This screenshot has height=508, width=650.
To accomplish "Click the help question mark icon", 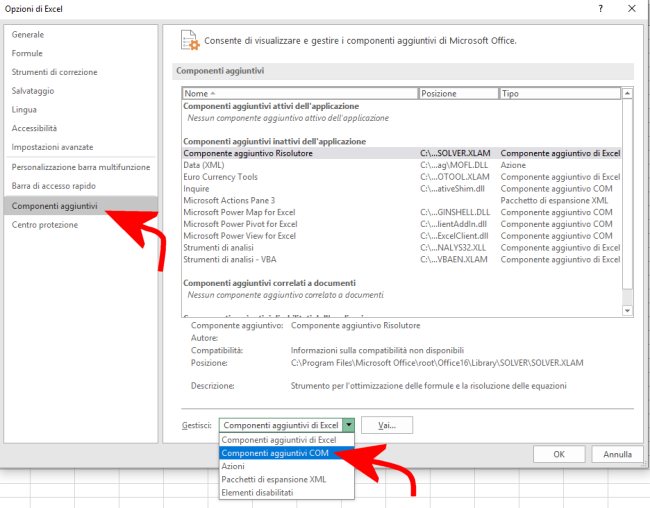I will pyautogui.click(x=600, y=8).
